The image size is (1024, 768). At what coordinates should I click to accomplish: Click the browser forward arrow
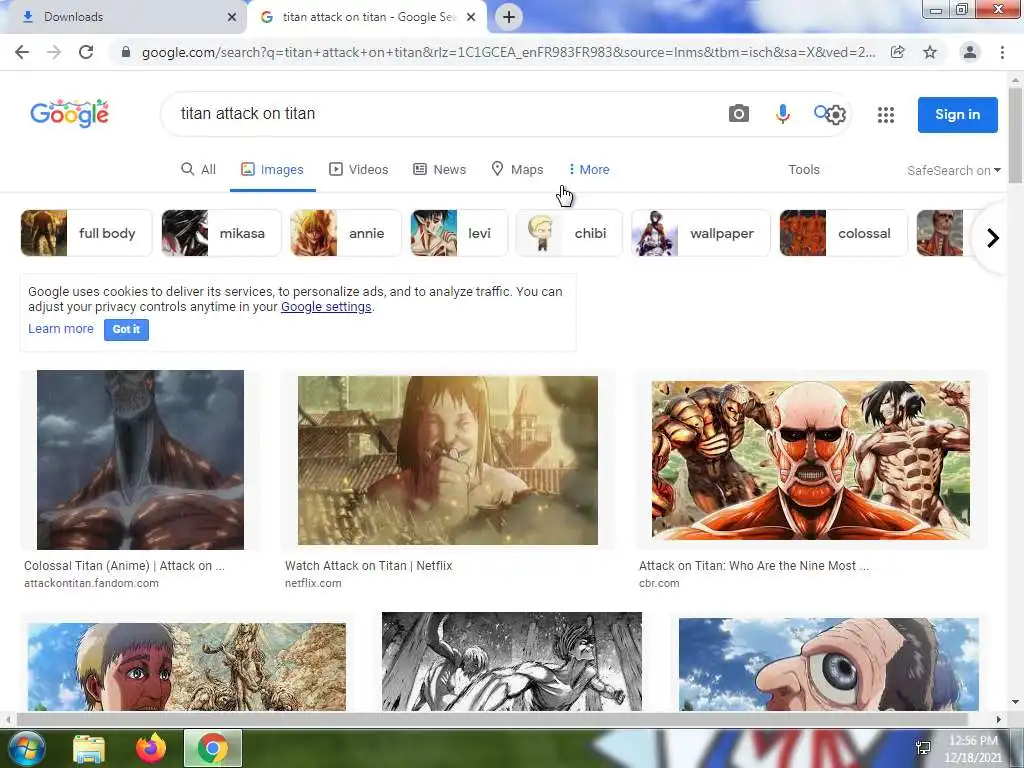point(54,52)
